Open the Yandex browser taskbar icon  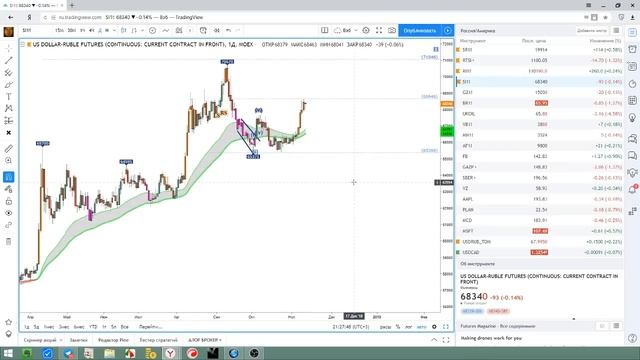tap(171, 353)
